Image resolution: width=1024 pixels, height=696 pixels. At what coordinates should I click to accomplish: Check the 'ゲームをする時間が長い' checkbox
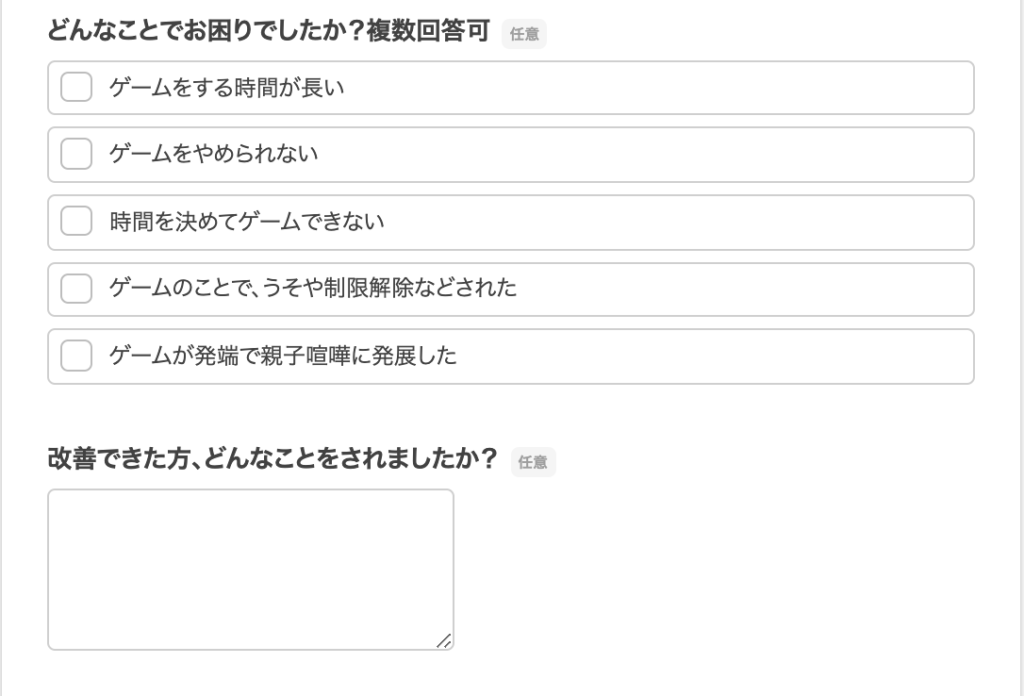click(76, 87)
